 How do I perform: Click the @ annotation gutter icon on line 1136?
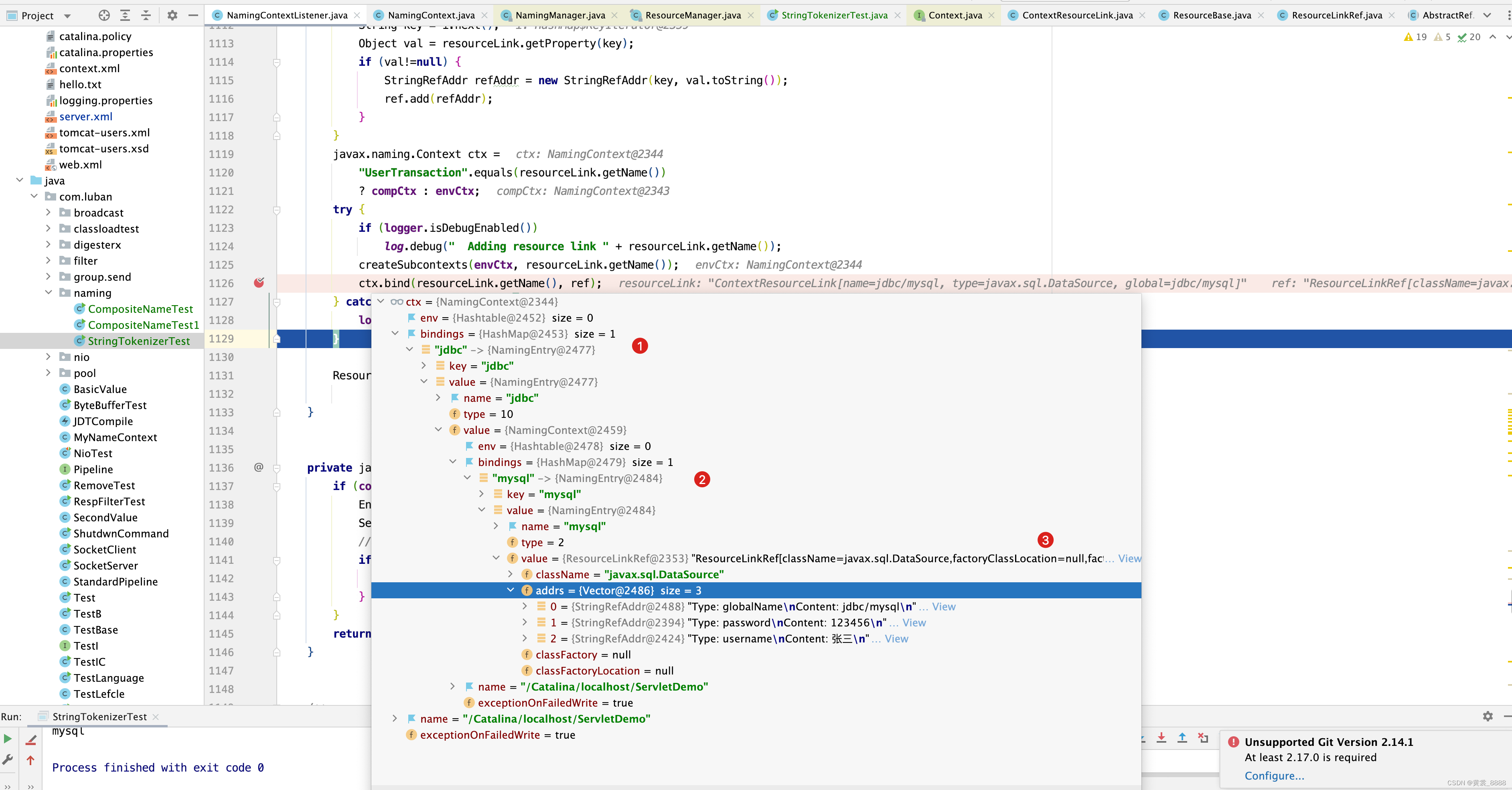(x=258, y=467)
